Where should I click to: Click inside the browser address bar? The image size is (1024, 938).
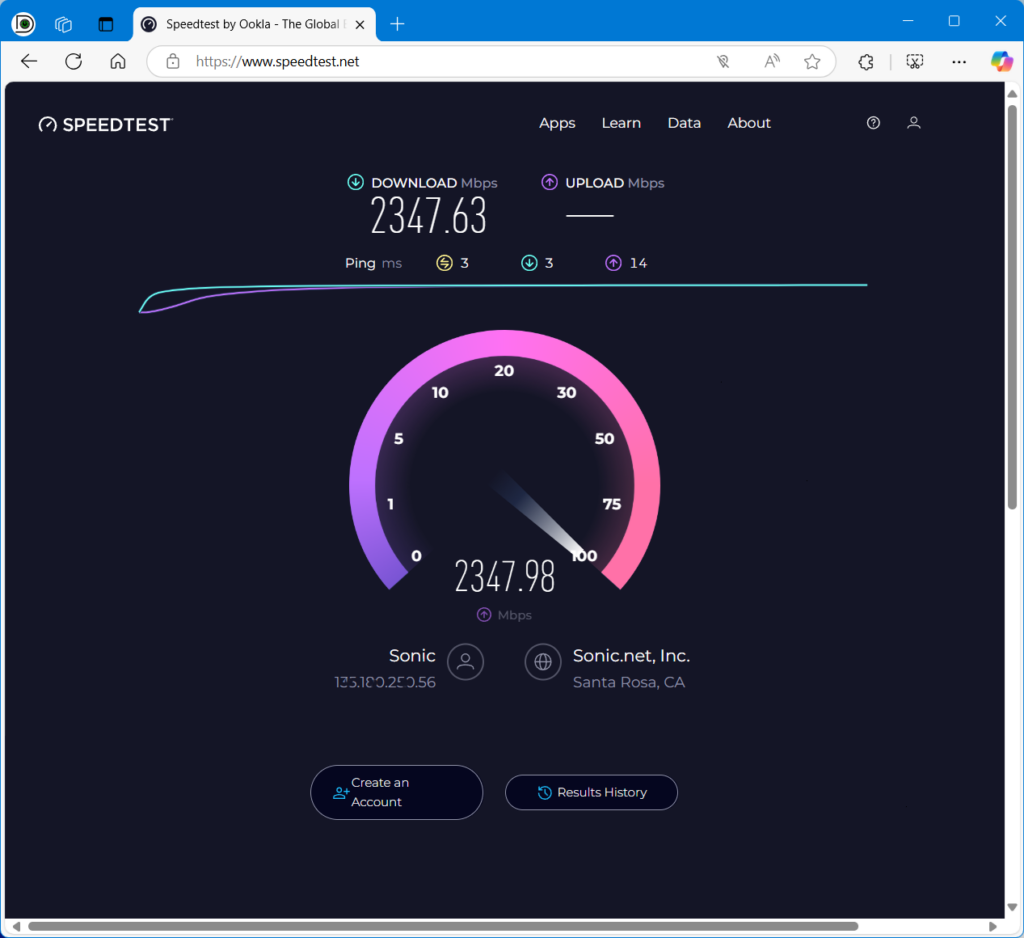pos(400,61)
